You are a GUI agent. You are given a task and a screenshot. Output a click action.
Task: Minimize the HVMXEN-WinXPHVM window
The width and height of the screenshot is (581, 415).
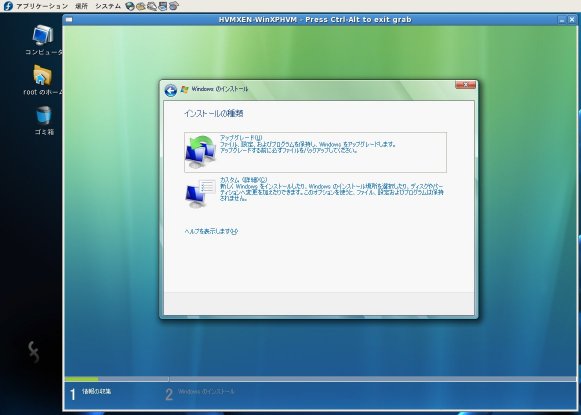pos(562,20)
